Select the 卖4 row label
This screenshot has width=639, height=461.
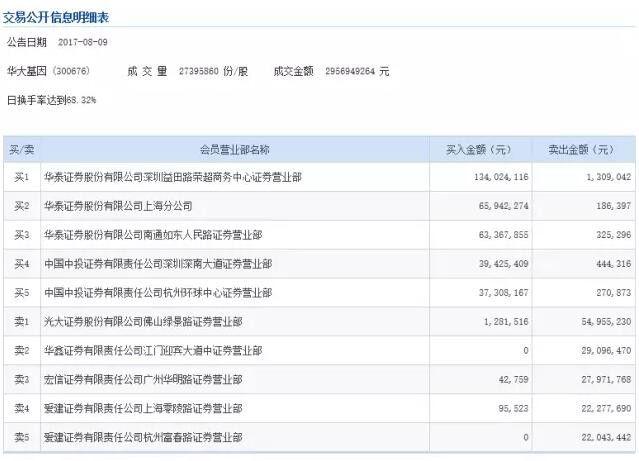22,408
